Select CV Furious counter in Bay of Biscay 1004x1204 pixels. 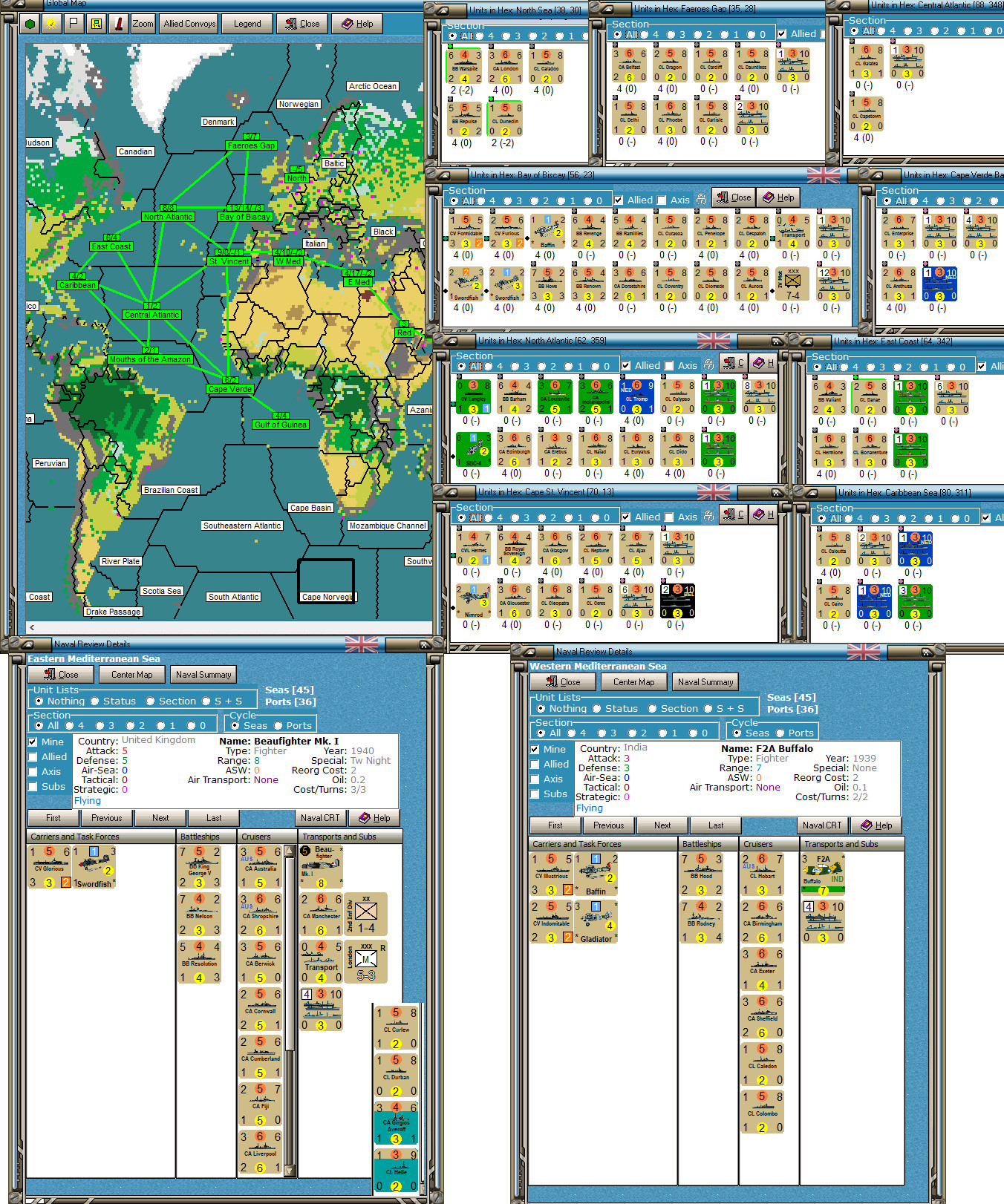point(506,232)
